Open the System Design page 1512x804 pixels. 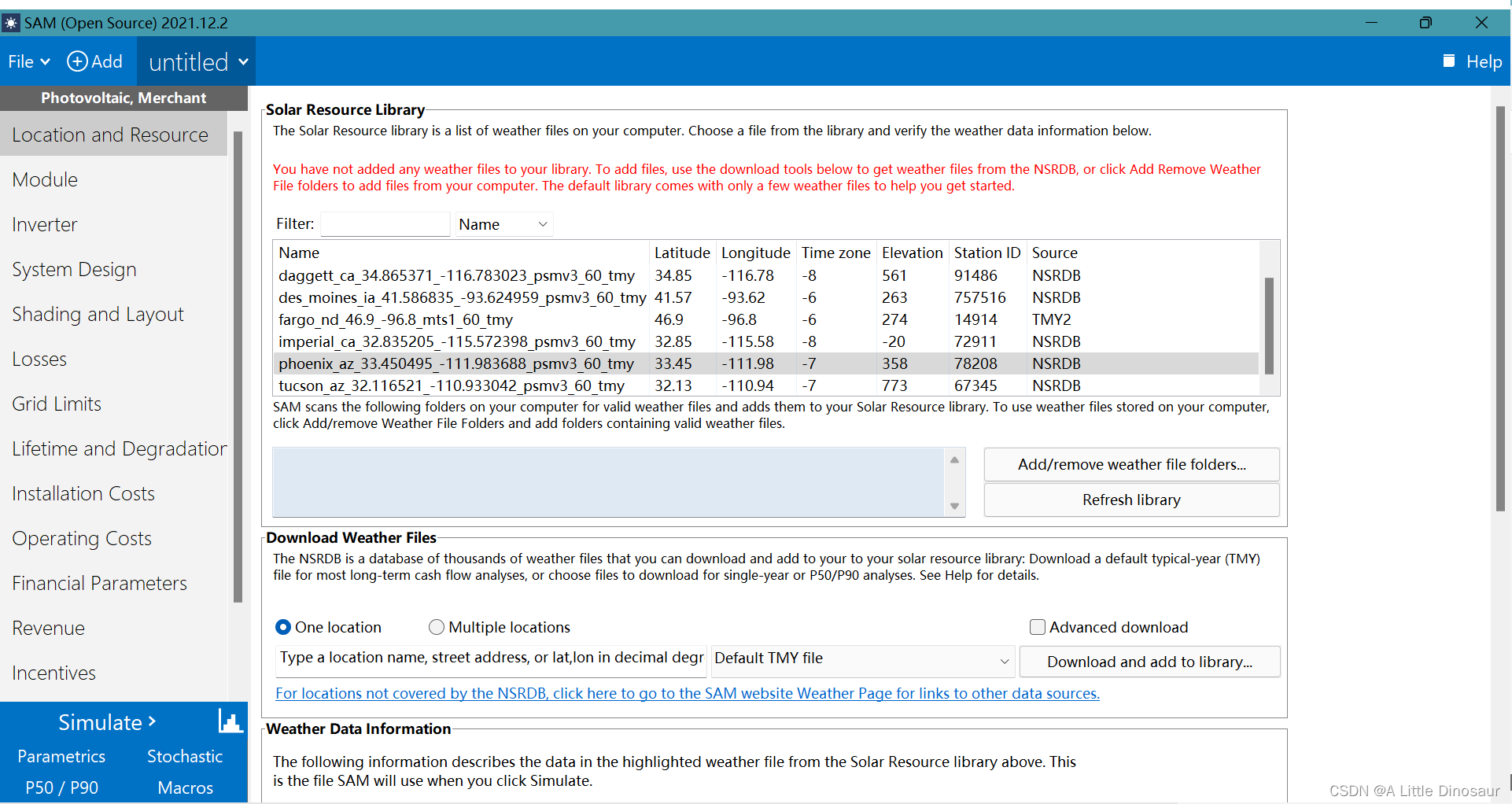(x=113, y=269)
